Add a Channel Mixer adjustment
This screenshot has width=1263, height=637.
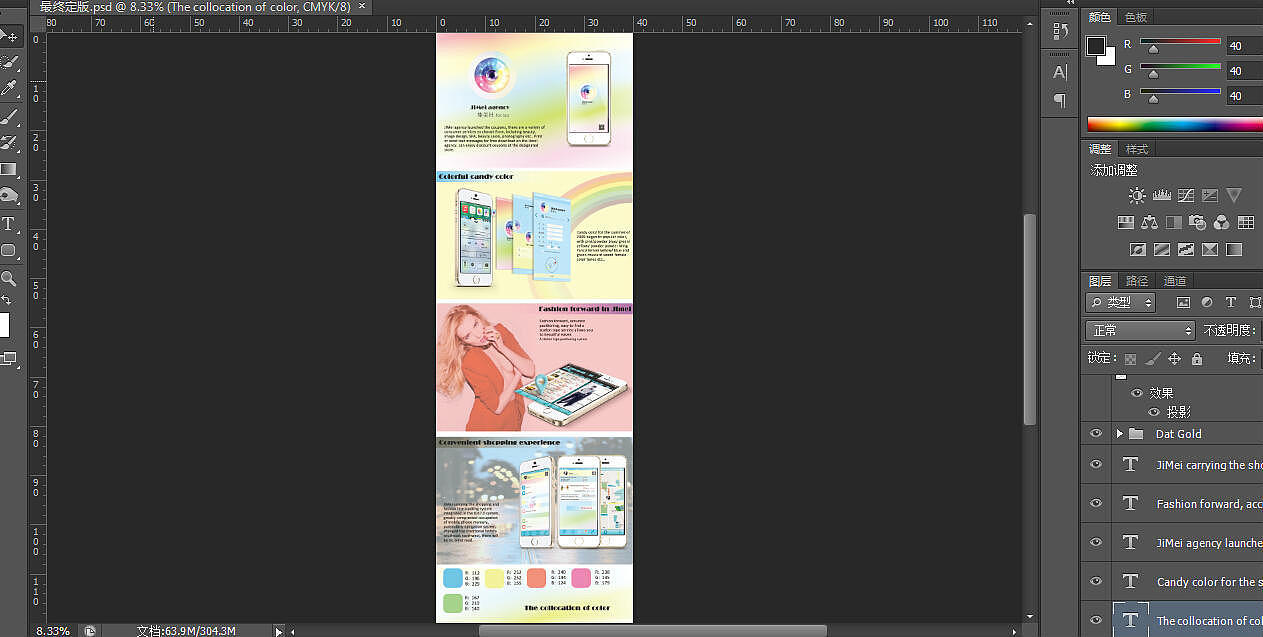click(x=1222, y=223)
